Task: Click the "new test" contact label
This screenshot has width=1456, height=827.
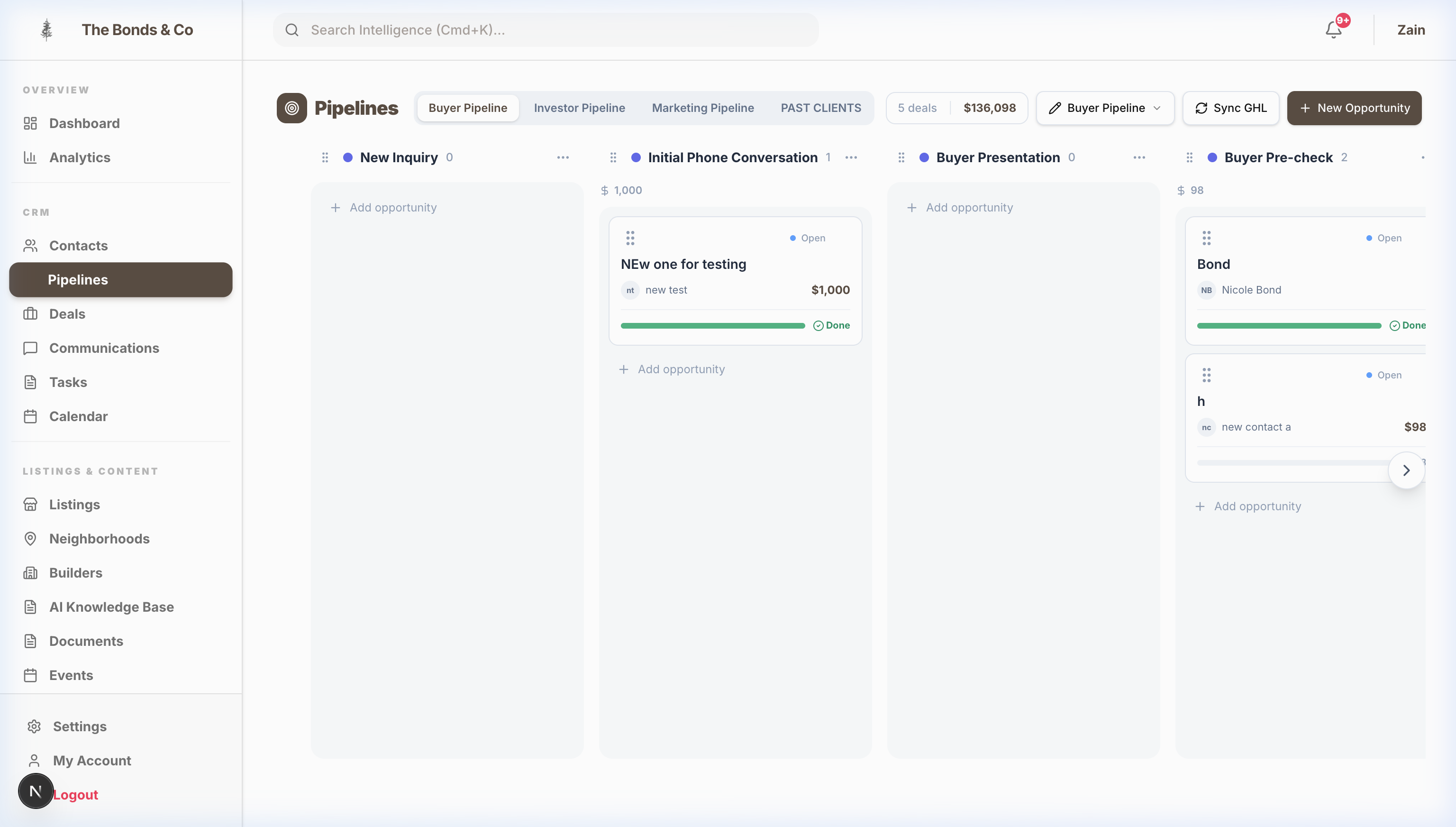Action: pos(666,290)
